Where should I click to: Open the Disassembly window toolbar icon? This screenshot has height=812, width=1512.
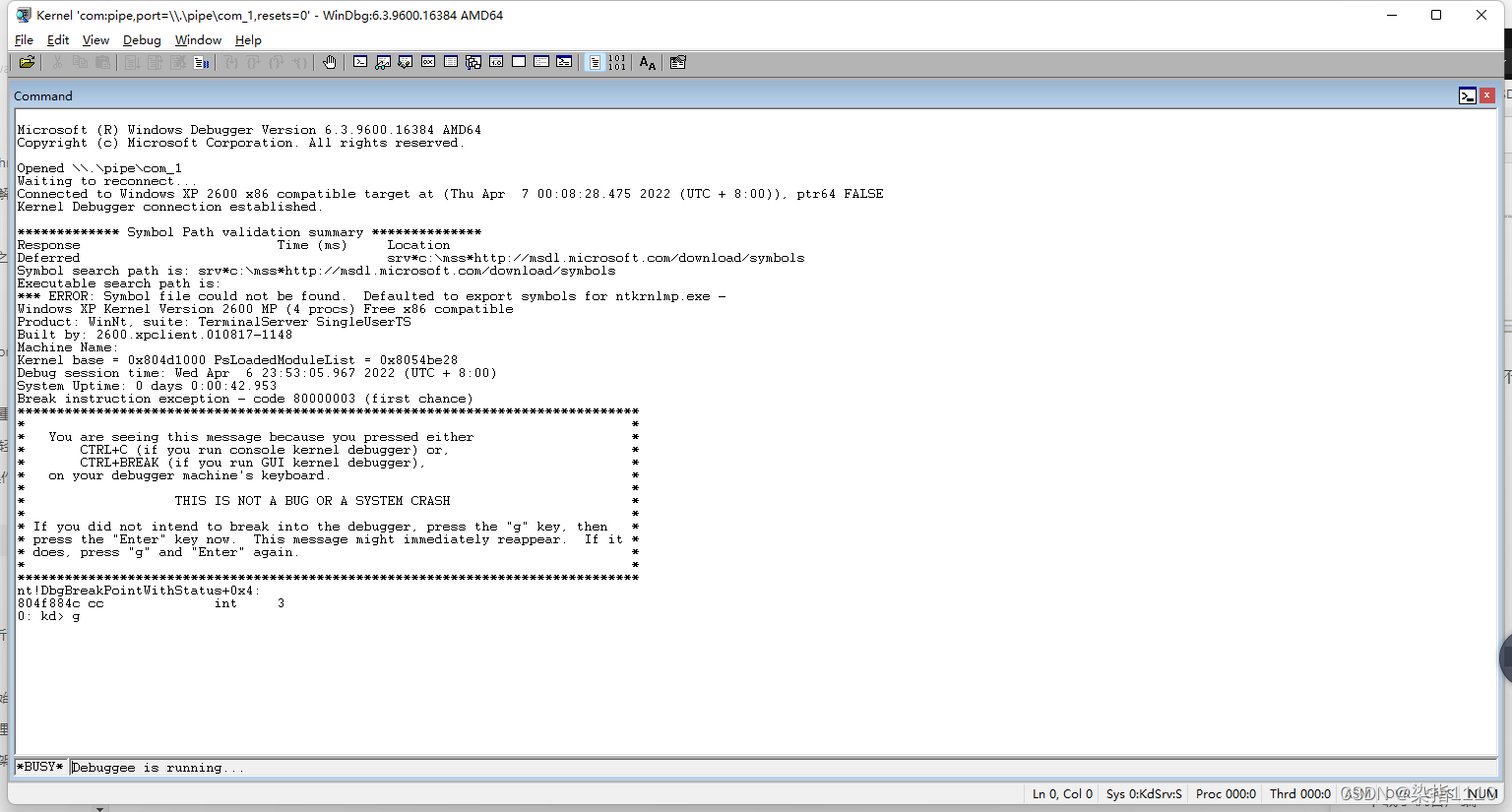pyautogui.click(x=496, y=62)
